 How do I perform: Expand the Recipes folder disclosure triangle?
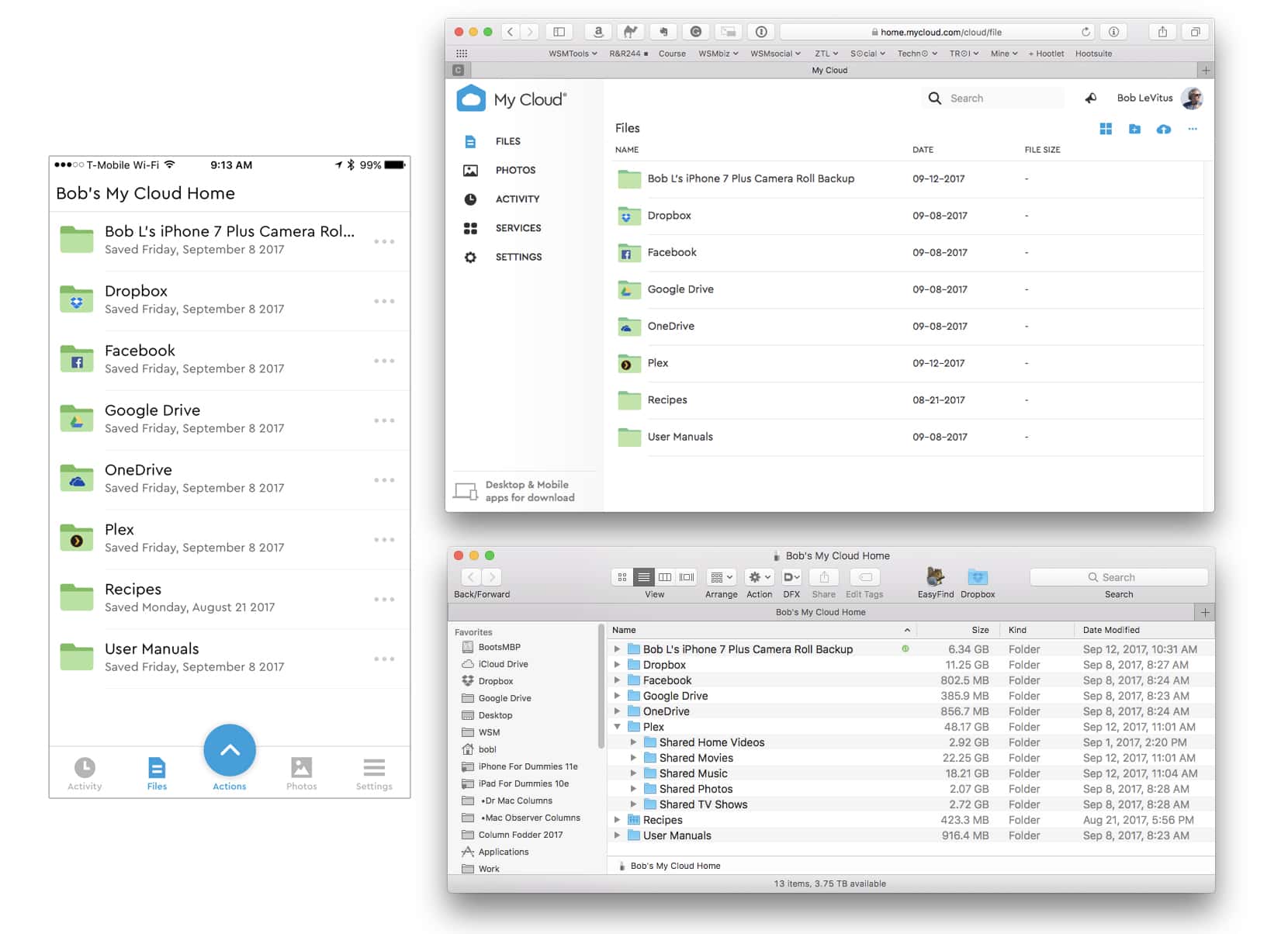click(617, 819)
